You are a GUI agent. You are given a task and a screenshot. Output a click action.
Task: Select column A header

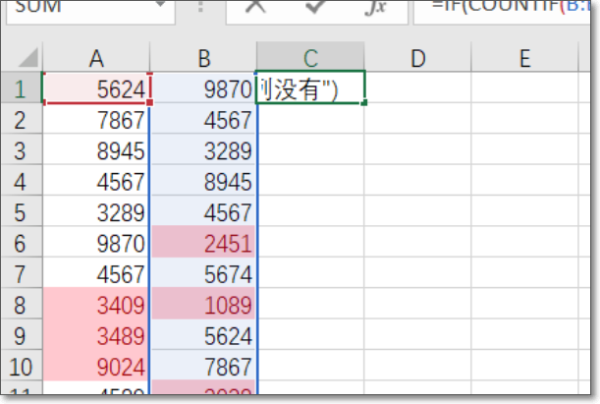tap(97, 57)
